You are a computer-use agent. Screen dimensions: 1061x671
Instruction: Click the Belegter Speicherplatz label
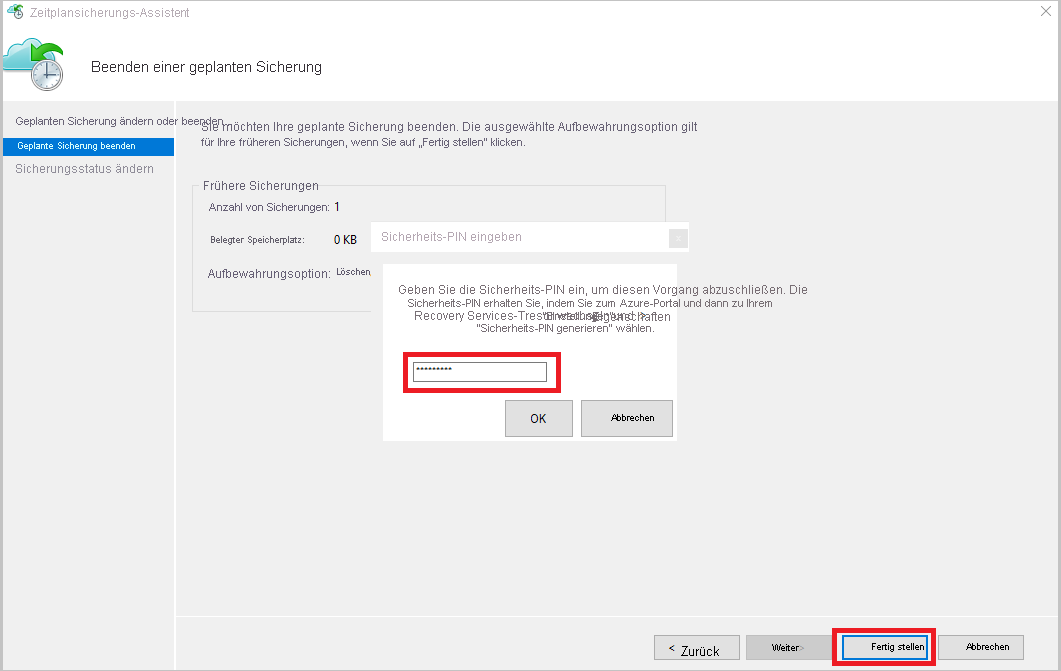[x=257, y=240]
